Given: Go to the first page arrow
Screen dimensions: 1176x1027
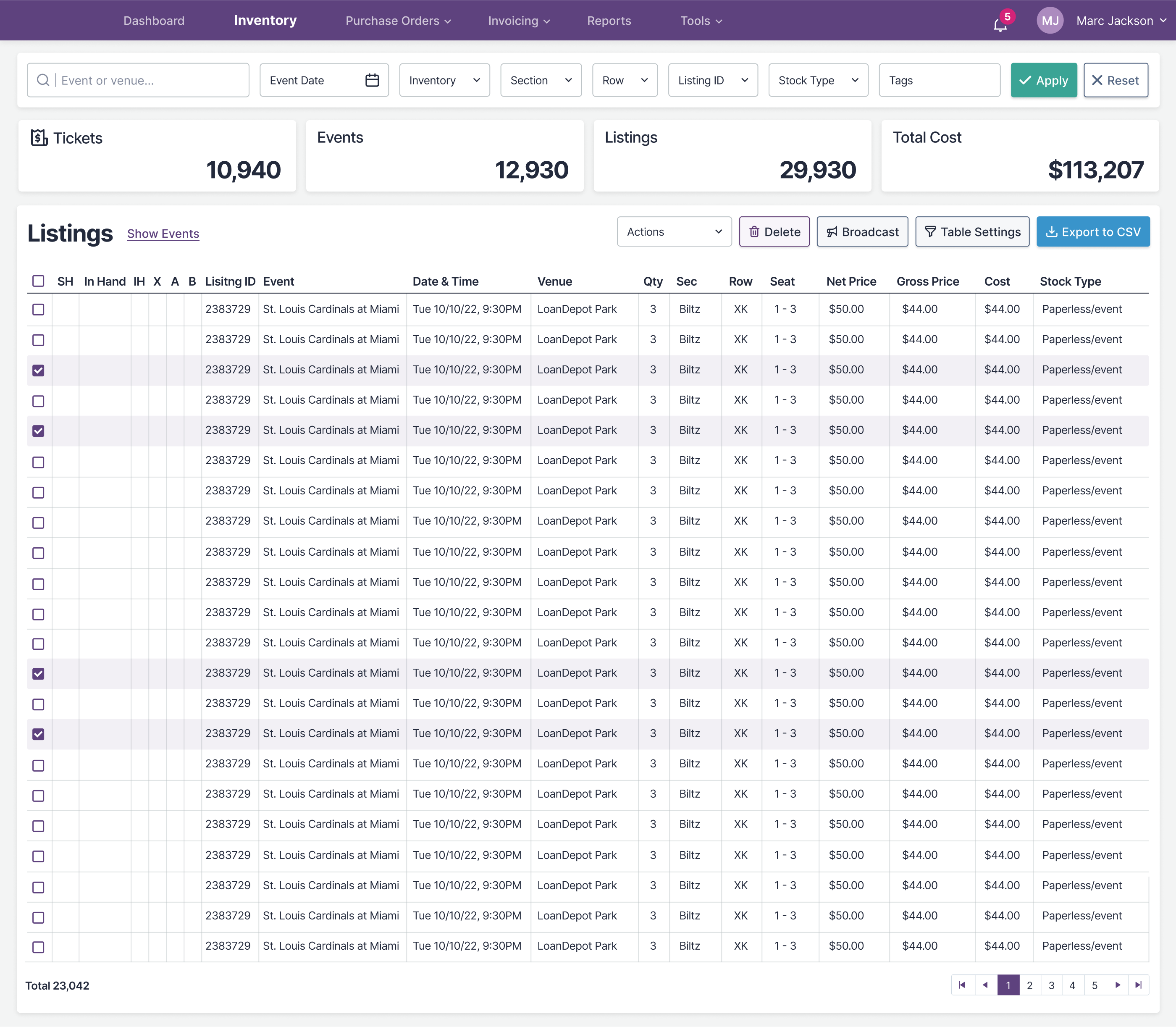Looking at the screenshot, I should (x=962, y=985).
